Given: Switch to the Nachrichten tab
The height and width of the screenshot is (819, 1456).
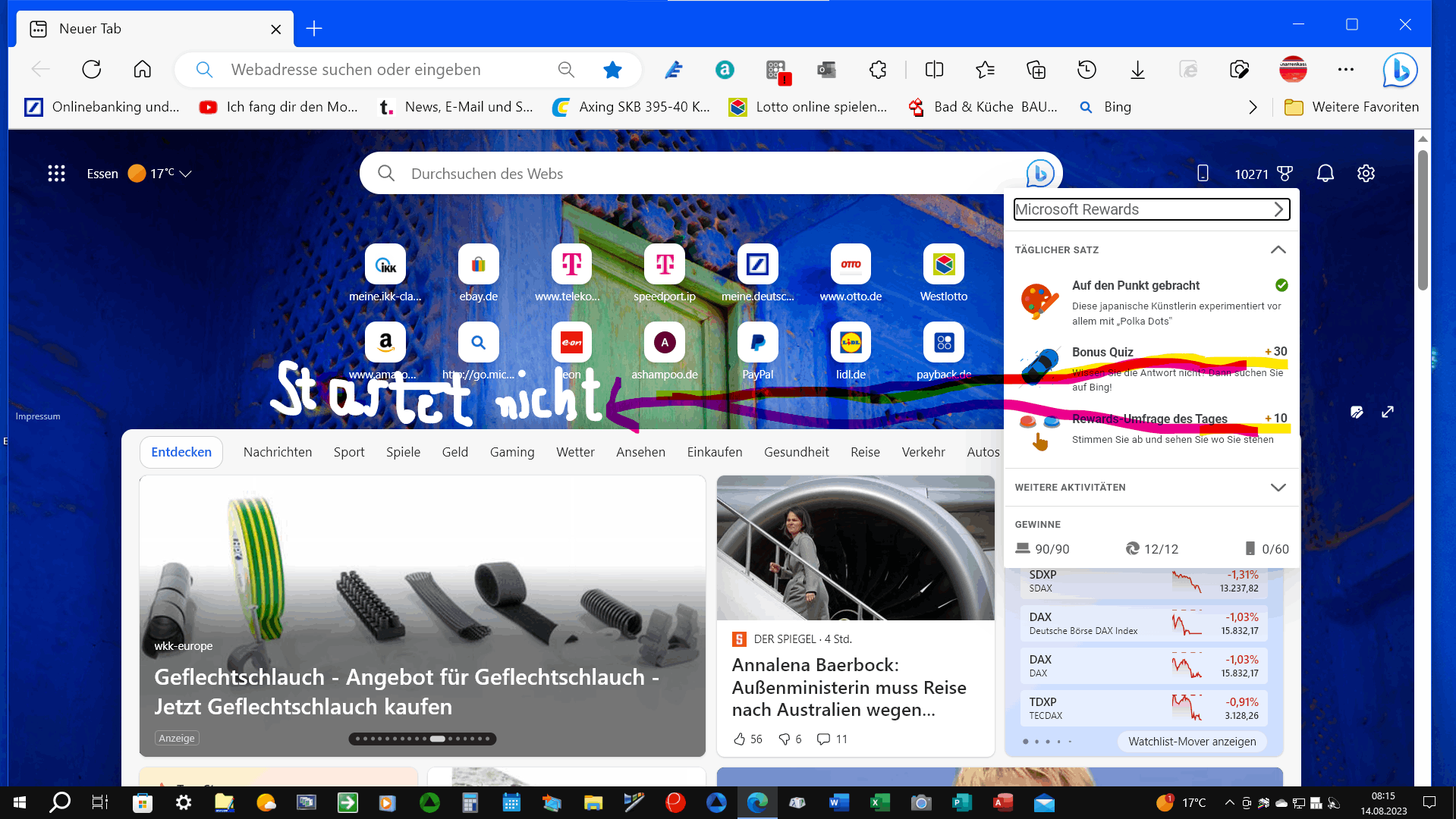Looking at the screenshot, I should point(278,452).
